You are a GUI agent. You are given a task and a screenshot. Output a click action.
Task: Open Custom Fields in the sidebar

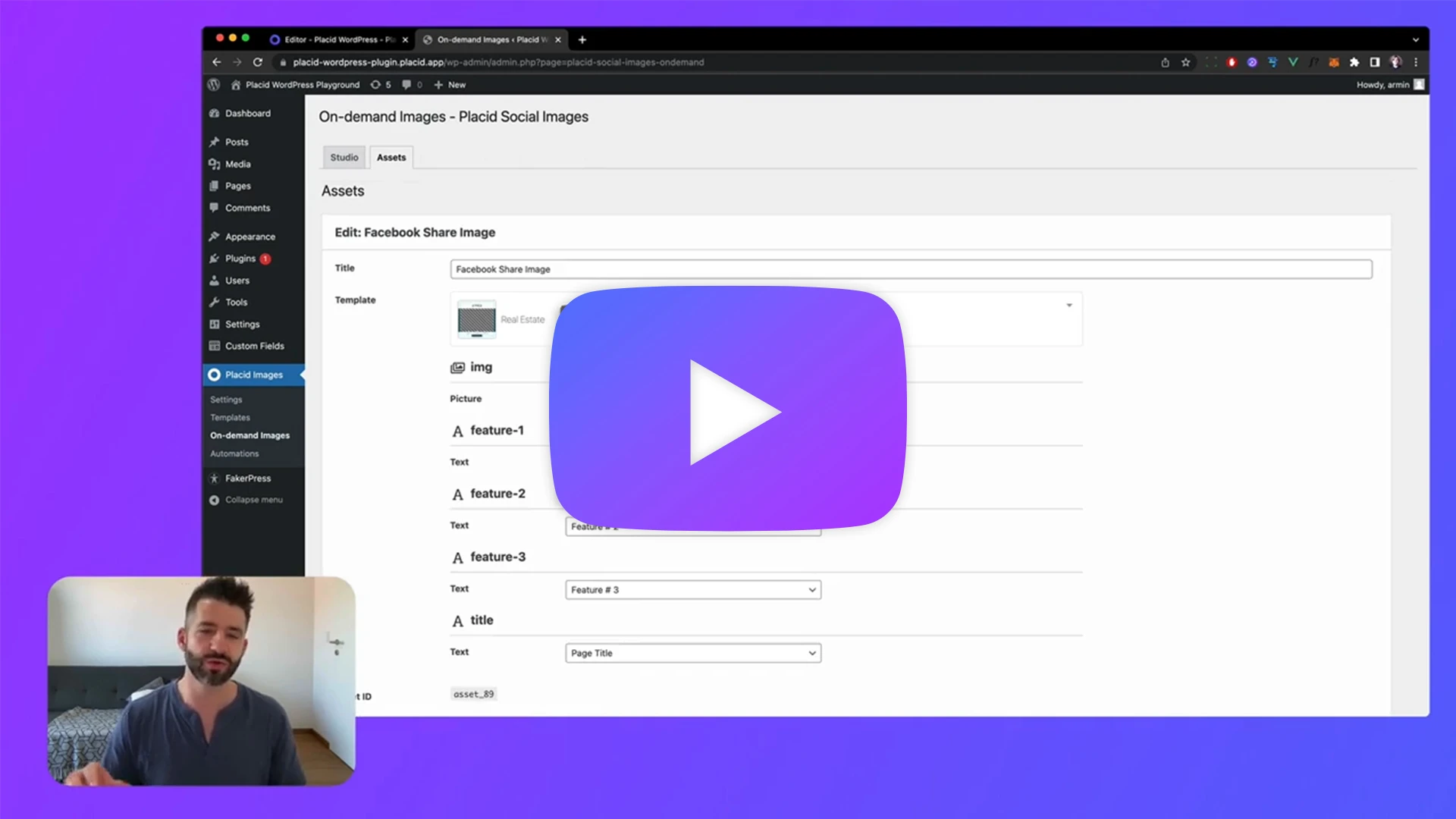tap(253, 347)
